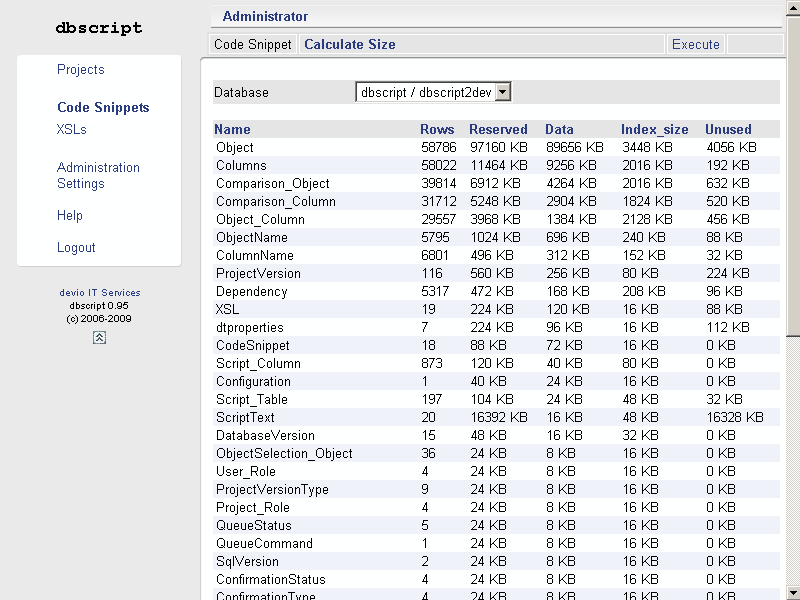Select Dependency row name
Image resolution: width=800 pixels, height=600 pixels.
[x=252, y=291]
